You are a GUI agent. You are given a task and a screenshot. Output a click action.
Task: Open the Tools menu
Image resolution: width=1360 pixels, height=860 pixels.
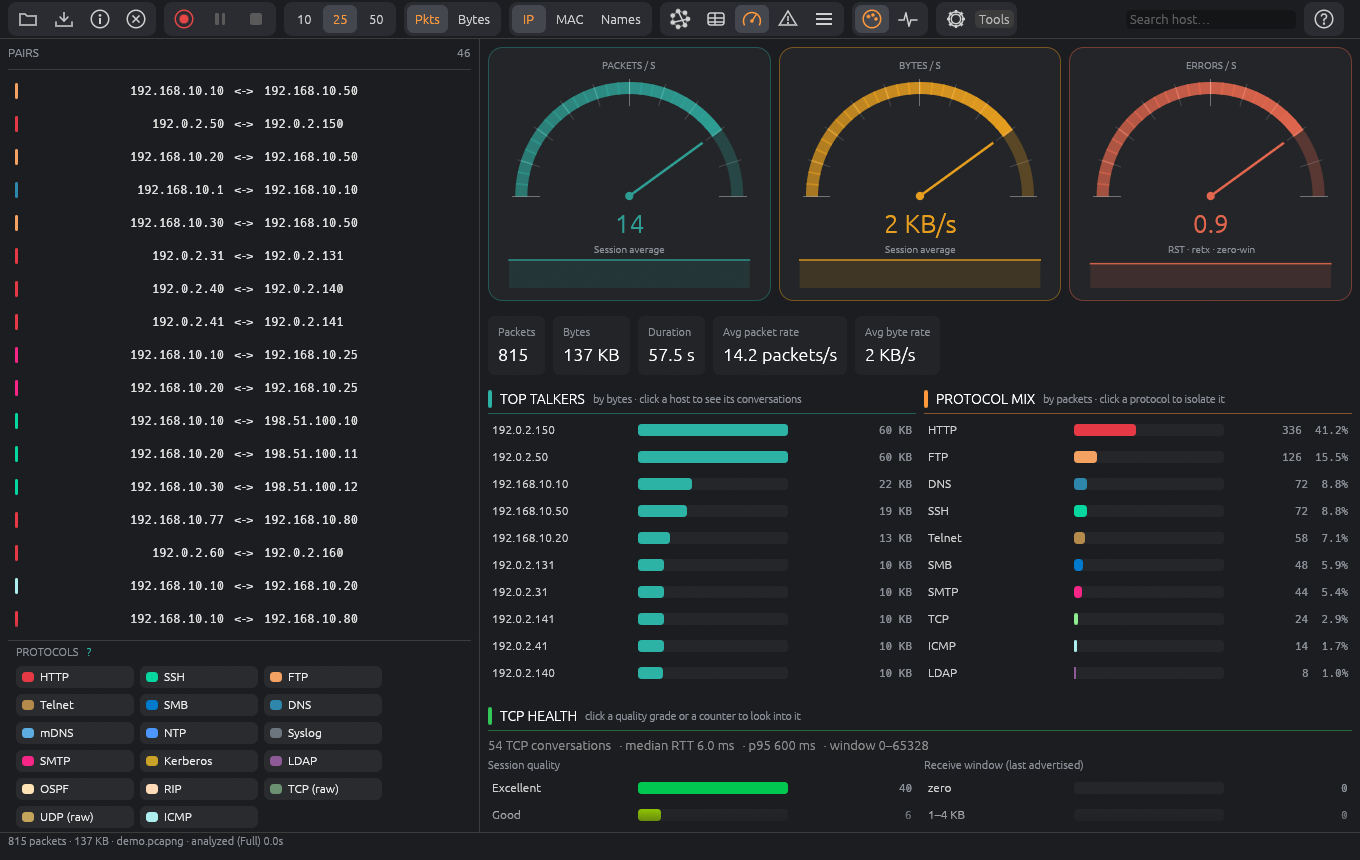[994, 19]
